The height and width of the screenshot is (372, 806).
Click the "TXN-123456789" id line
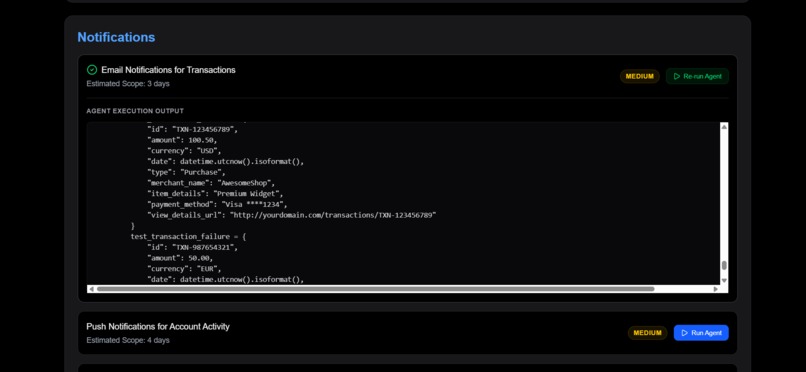click(193, 129)
